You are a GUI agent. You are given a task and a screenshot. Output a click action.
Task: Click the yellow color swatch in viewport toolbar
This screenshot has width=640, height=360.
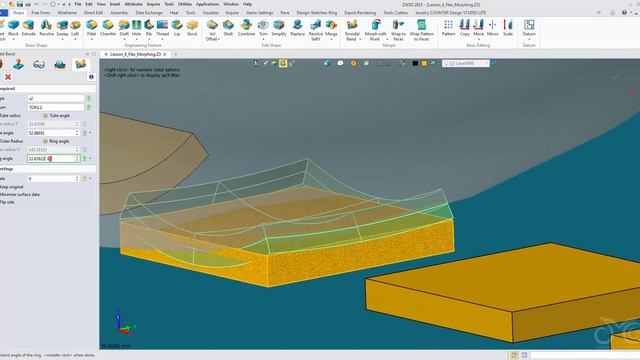coord(424,63)
